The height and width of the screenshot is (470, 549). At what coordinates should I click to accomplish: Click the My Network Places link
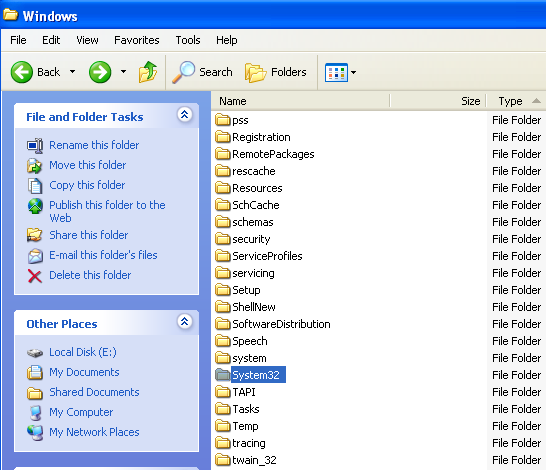94,432
